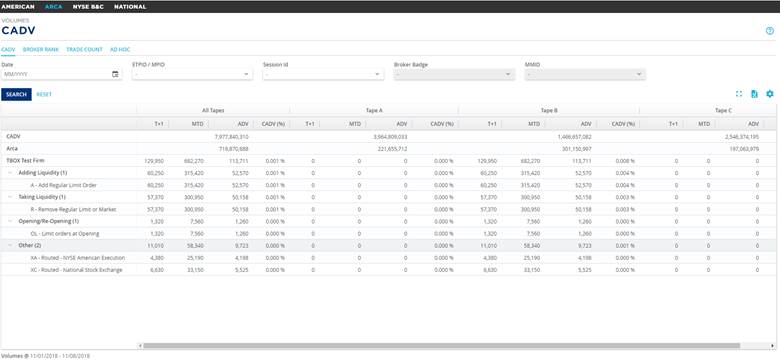Open the Ad Hoc tab
The image size is (780, 360).
coord(120,50)
